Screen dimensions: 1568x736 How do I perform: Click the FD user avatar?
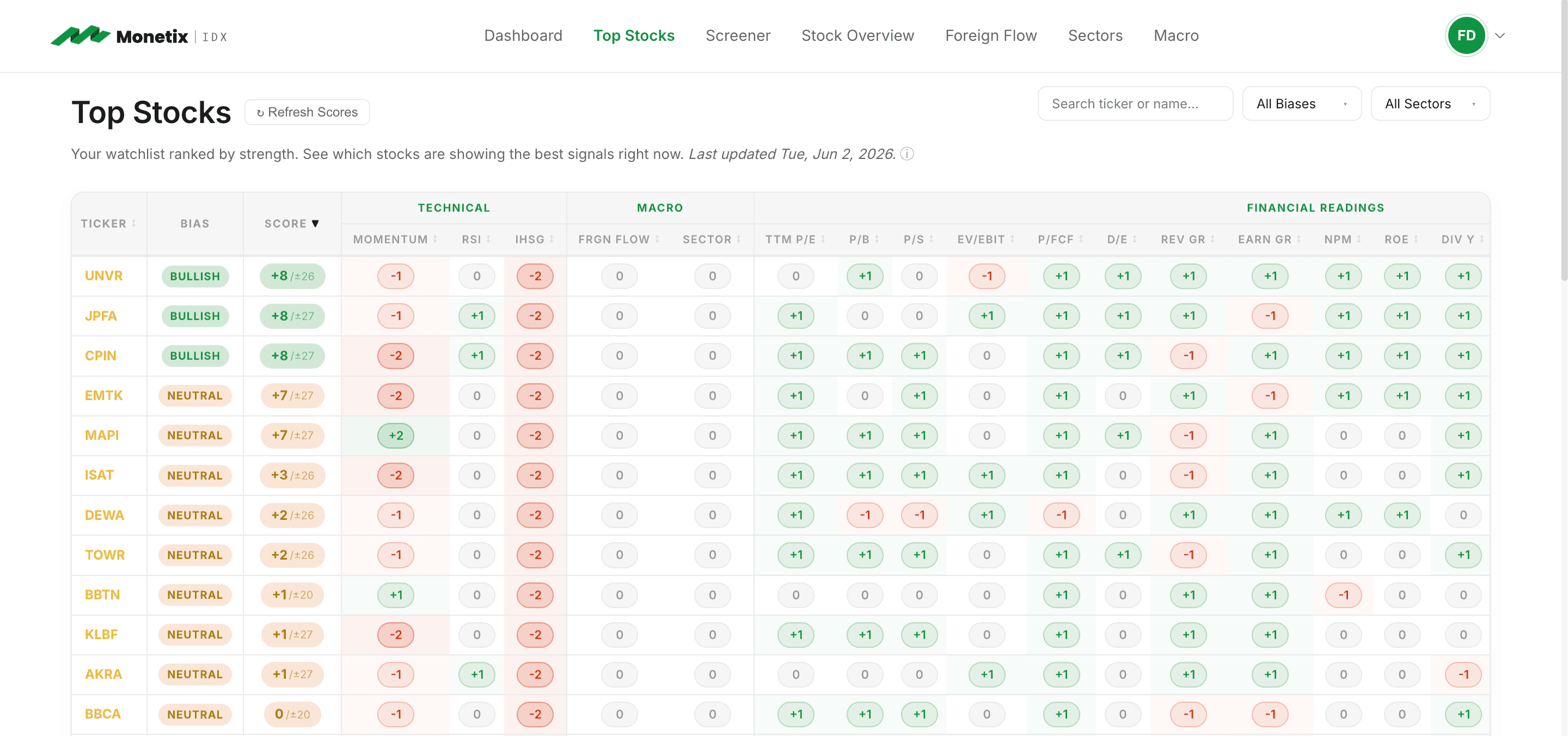coord(1466,36)
